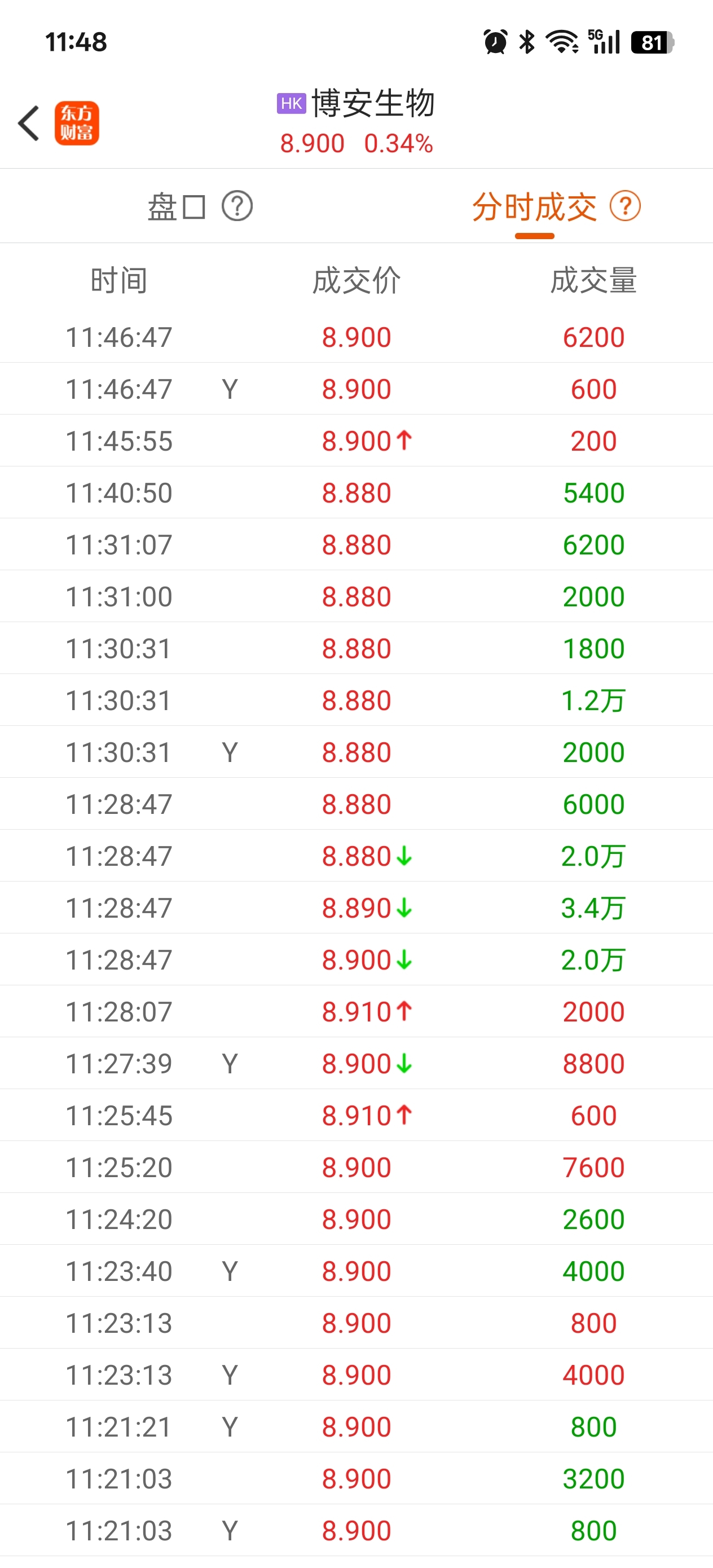Tap the help icon beside 盘口
The height and width of the screenshot is (1568, 713).
[237, 206]
